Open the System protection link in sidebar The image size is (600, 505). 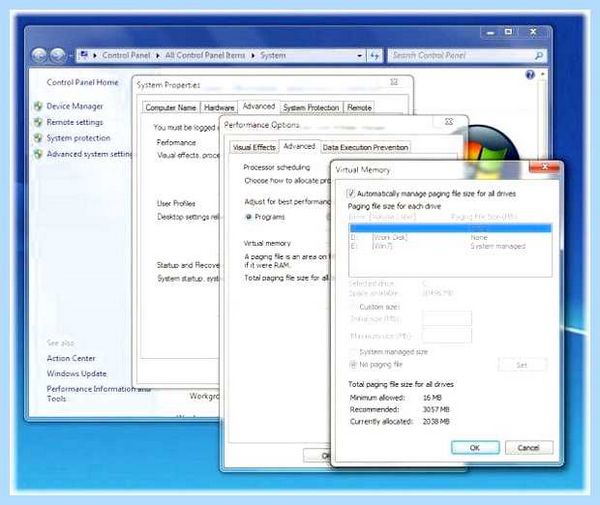[x=78, y=138]
